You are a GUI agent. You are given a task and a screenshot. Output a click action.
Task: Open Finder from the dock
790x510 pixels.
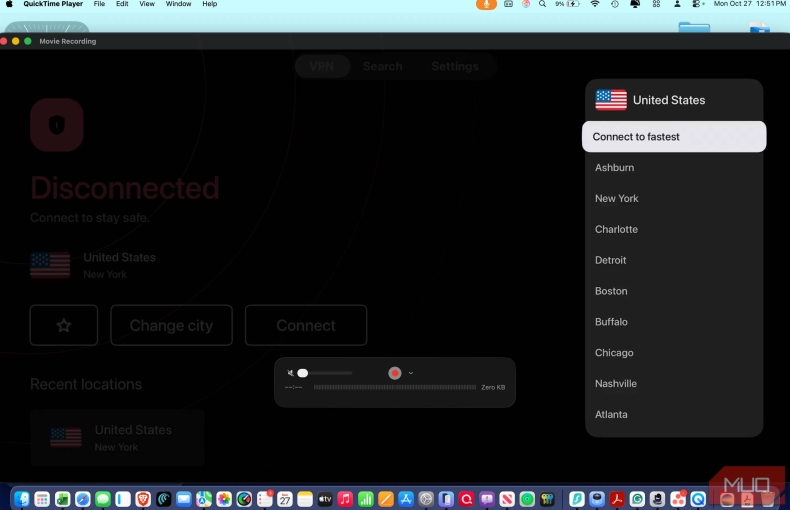click(x=22, y=498)
